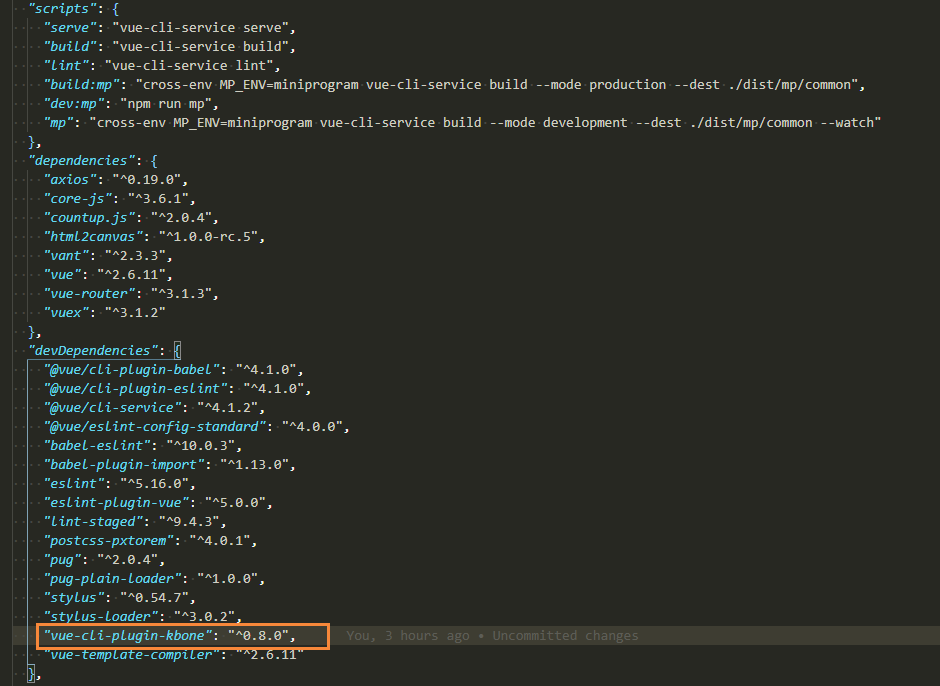Click the "babel-eslint" line
Image resolution: width=940 pixels, height=686 pixels.
pyautogui.click(x=143, y=446)
